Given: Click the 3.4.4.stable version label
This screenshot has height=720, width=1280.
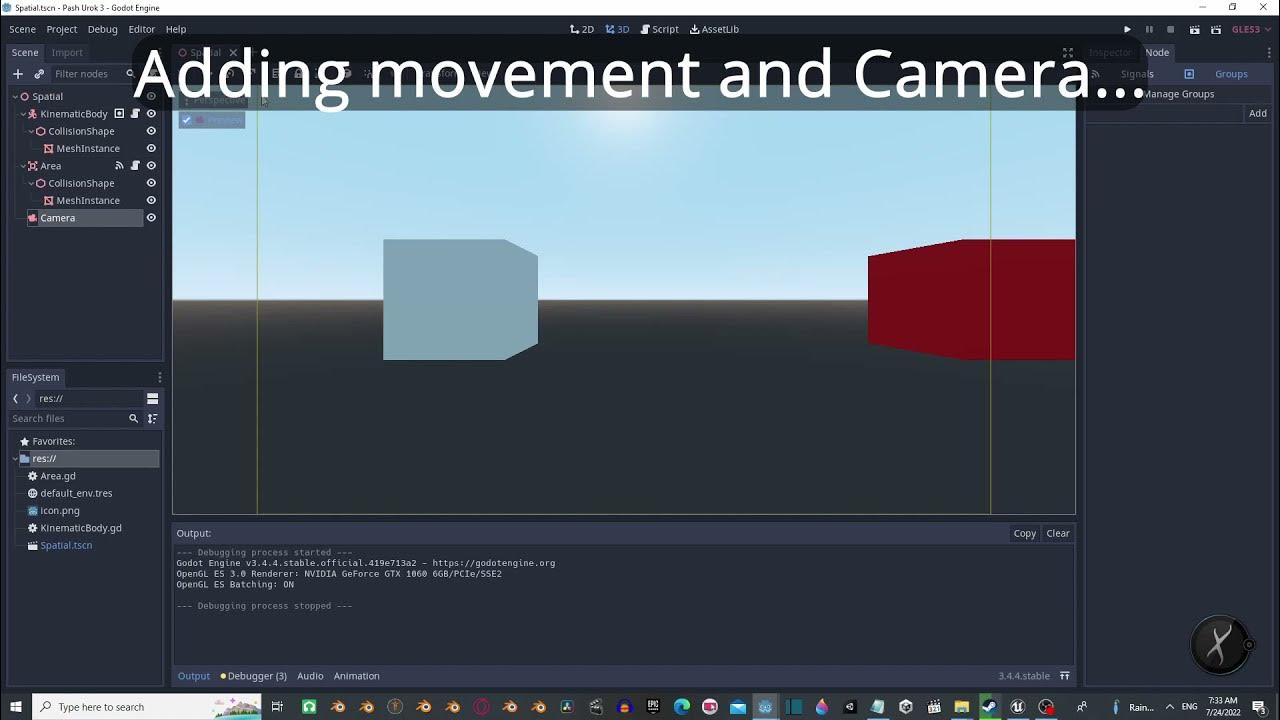Looking at the screenshot, I should [1024, 676].
